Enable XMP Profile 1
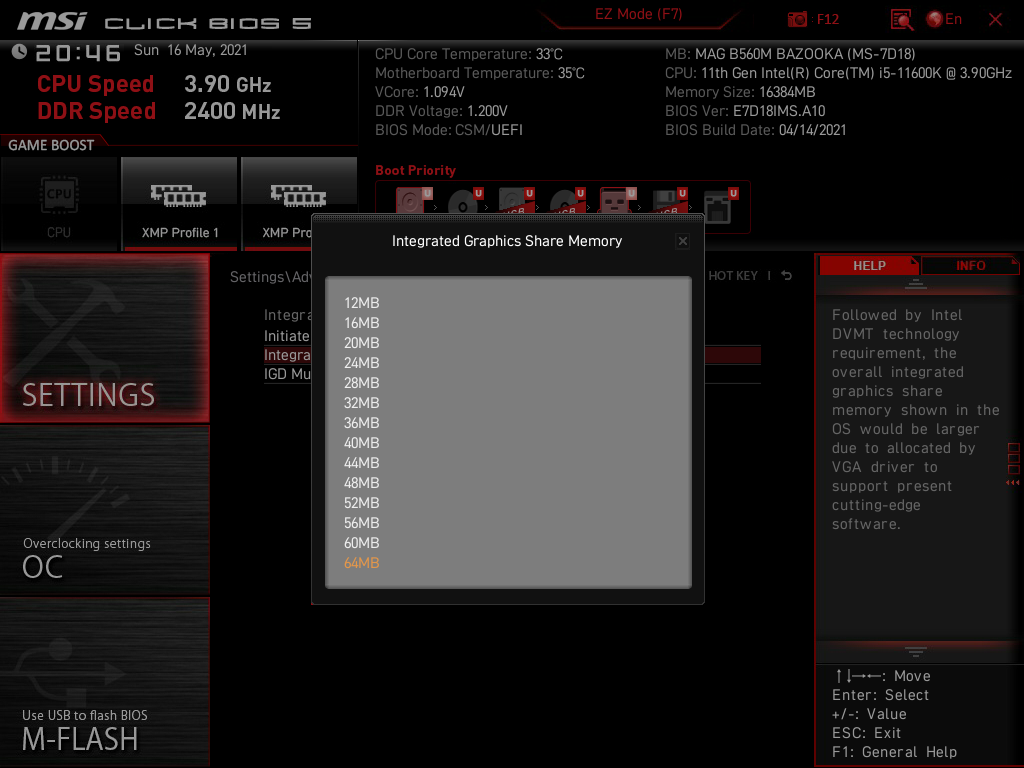This screenshot has width=1024, height=768. 180,204
